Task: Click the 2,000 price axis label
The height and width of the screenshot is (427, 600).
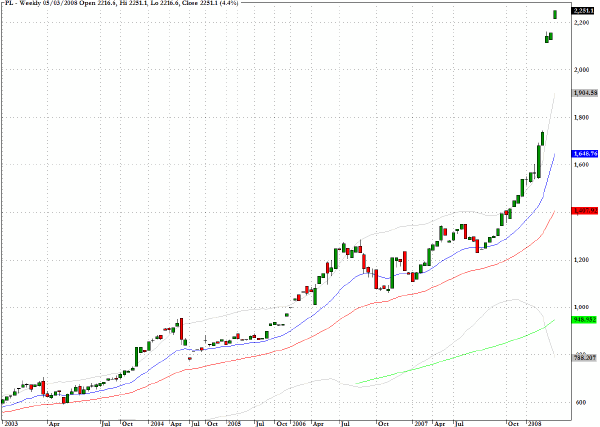Action: (x=581, y=70)
